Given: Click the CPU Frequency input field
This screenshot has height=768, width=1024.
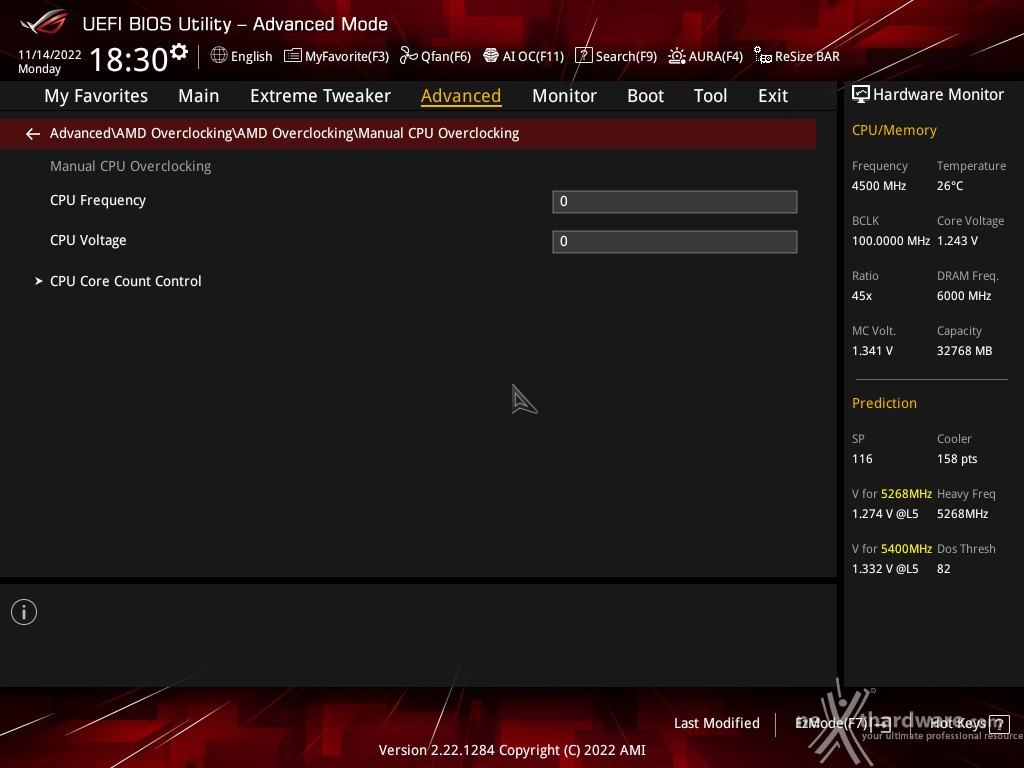Looking at the screenshot, I should (x=675, y=202).
